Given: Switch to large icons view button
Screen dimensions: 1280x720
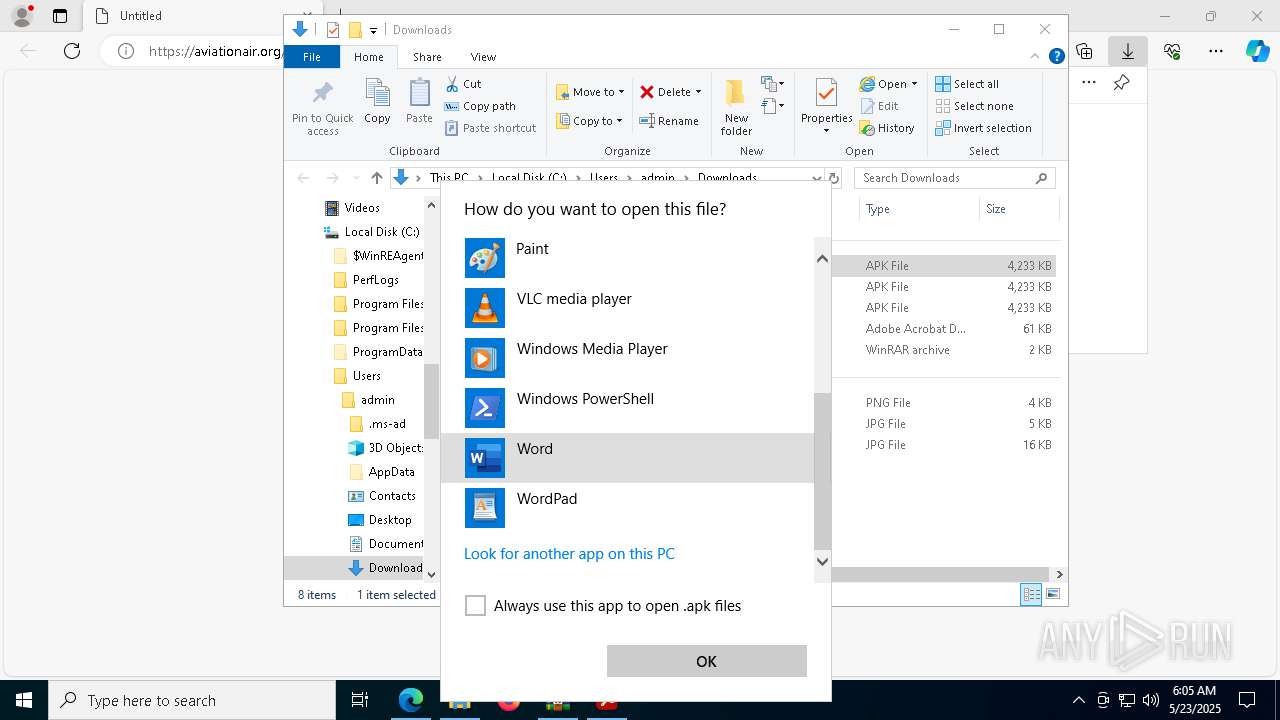Looking at the screenshot, I should click(x=1052, y=595).
